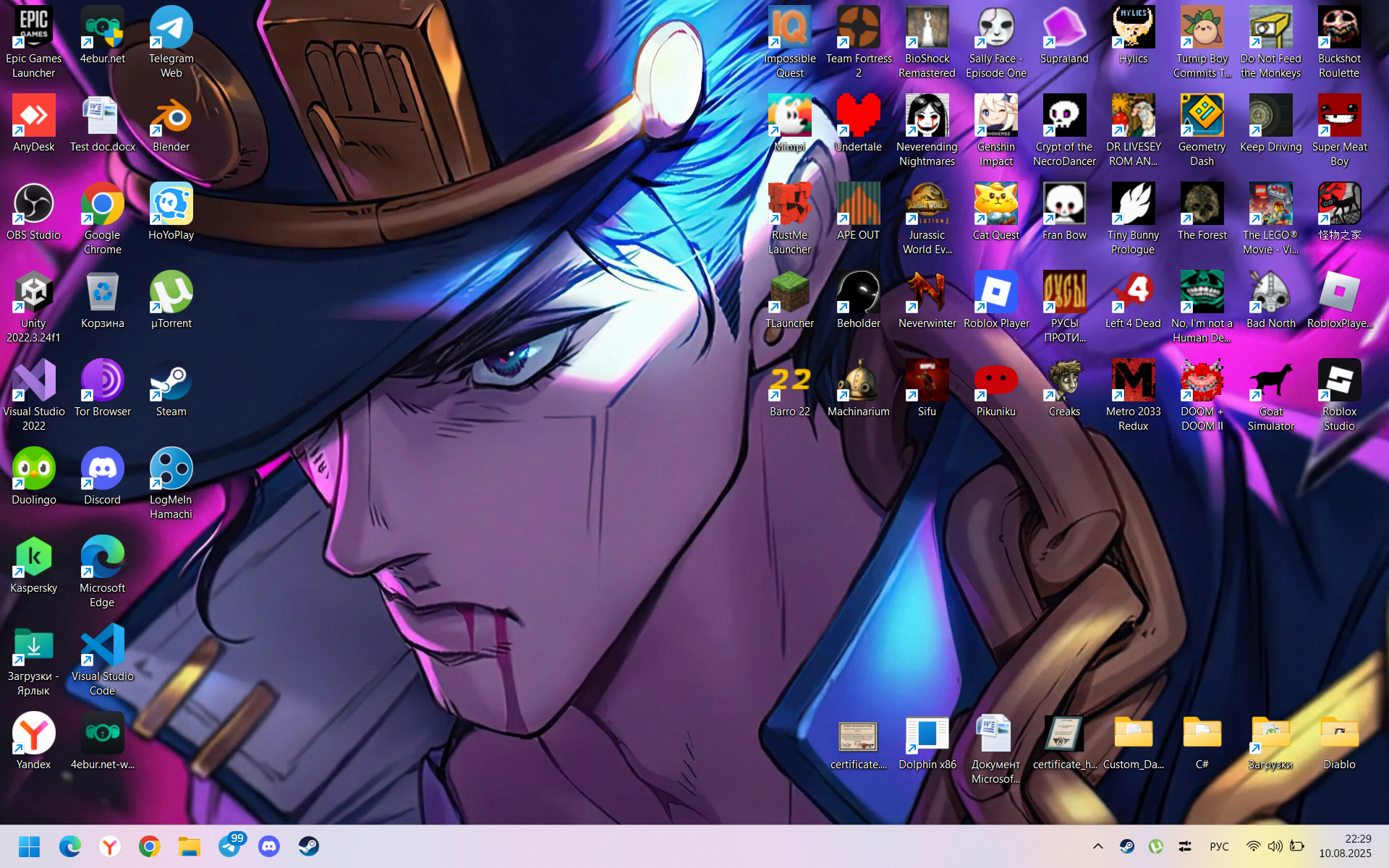This screenshot has height=868, width=1389.
Task: Open Telegram from taskbar with 99 badge
Action: coord(229,846)
